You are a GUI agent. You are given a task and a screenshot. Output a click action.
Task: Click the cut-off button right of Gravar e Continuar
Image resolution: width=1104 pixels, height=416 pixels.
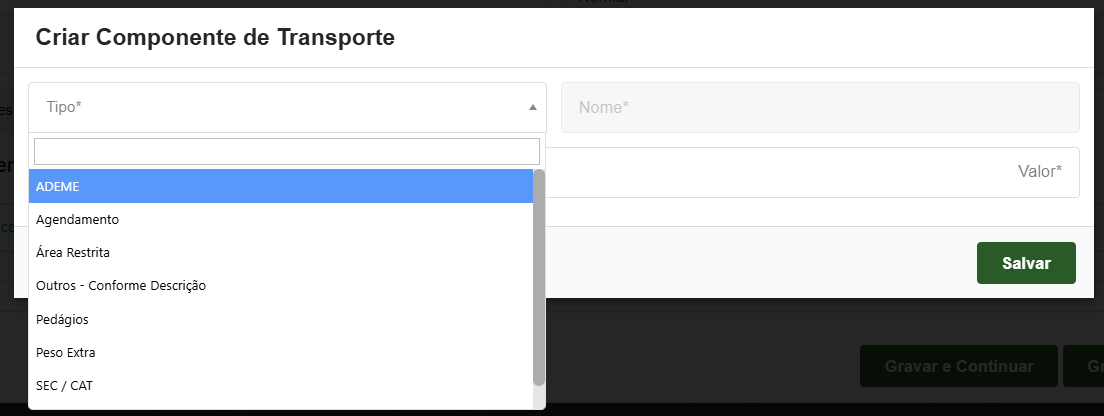coord(1084,367)
